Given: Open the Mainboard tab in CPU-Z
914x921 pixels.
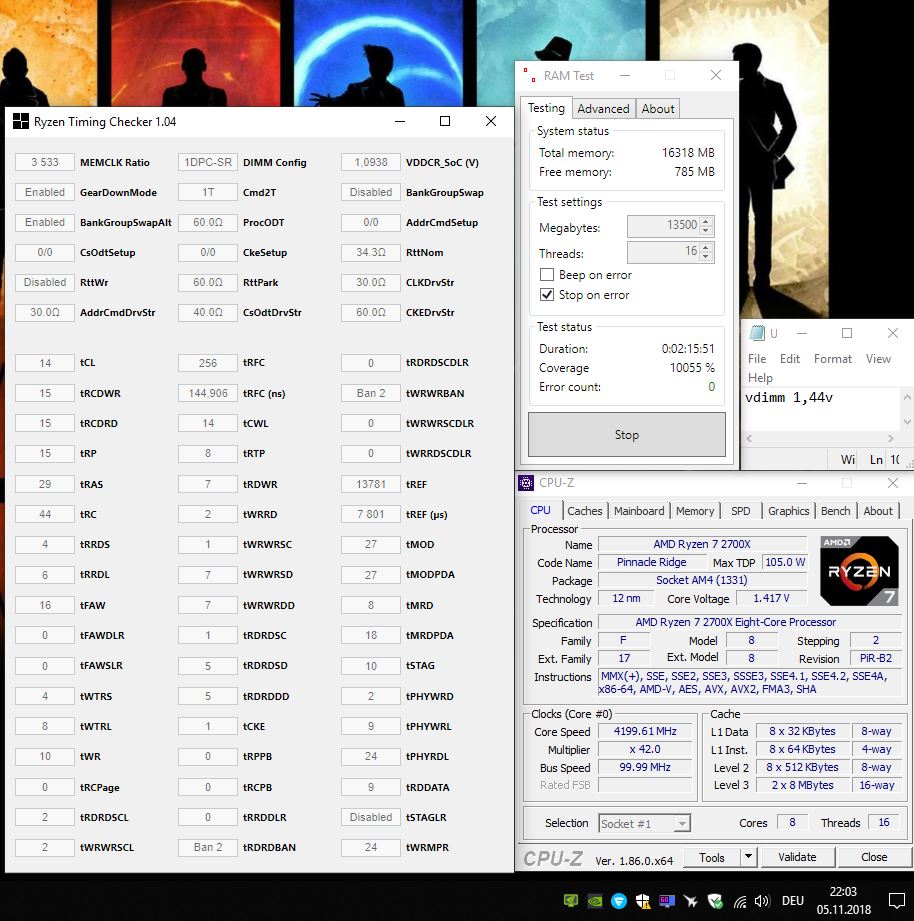Looking at the screenshot, I should [639, 511].
